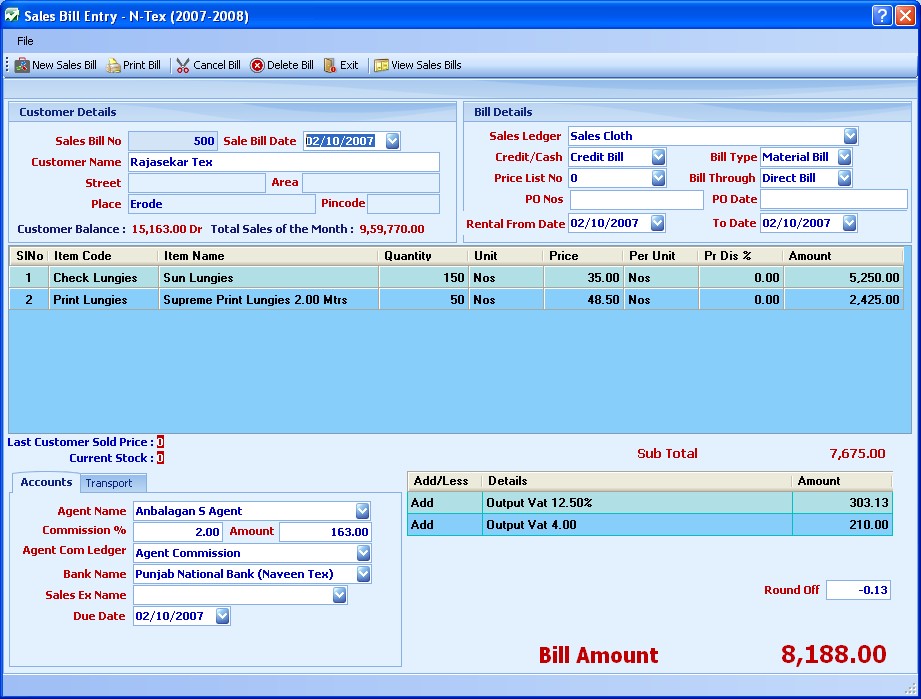Click the red Delete Bill icon

(x=257, y=65)
